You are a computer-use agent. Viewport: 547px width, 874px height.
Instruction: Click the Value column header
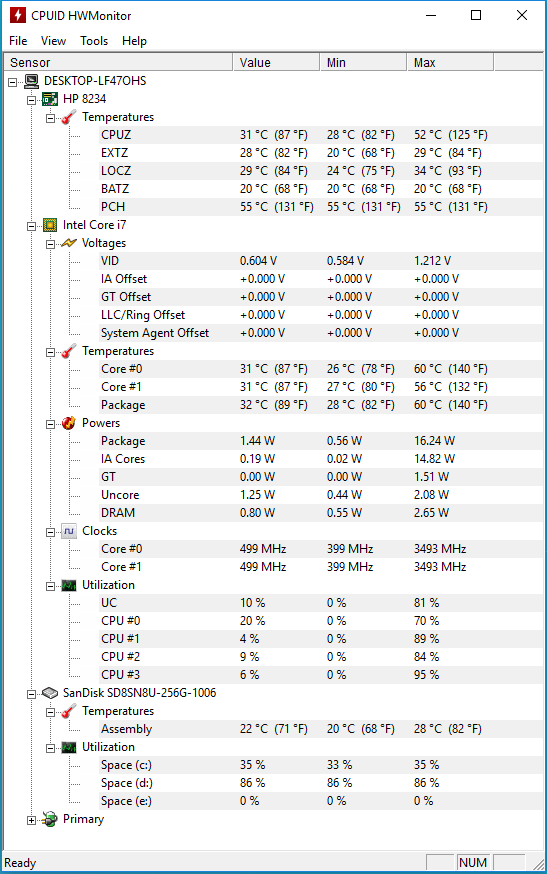tap(276, 62)
